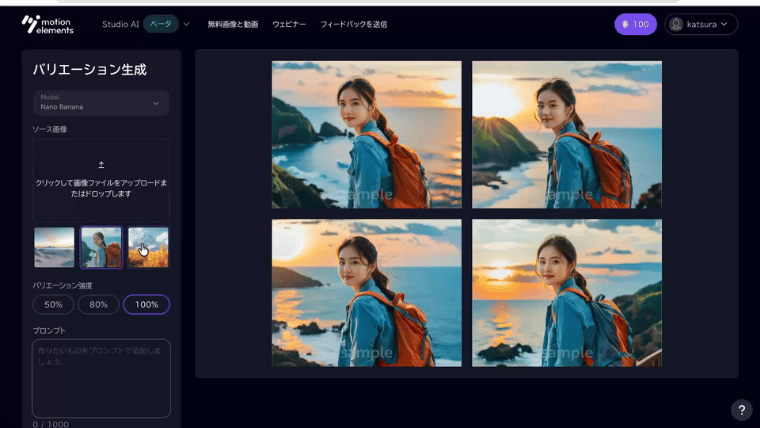Click the katsura user avatar icon
This screenshot has height=428, width=760.
pos(677,24)
